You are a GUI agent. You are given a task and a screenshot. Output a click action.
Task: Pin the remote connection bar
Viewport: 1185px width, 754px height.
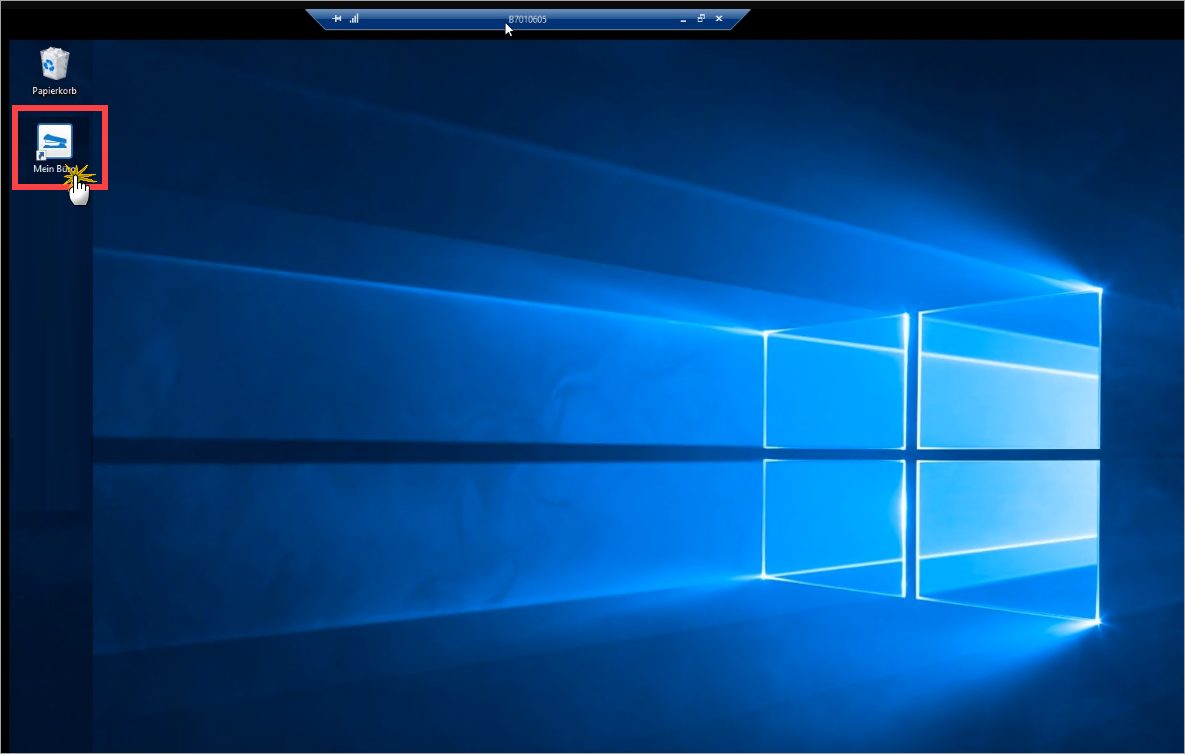click(x=337, y=18)
